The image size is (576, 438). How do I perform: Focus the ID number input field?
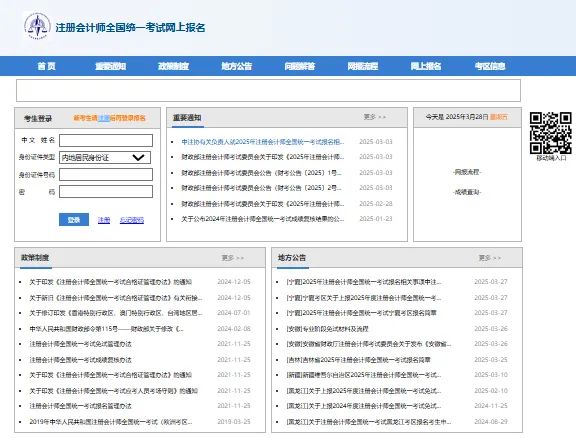point(106,175)
